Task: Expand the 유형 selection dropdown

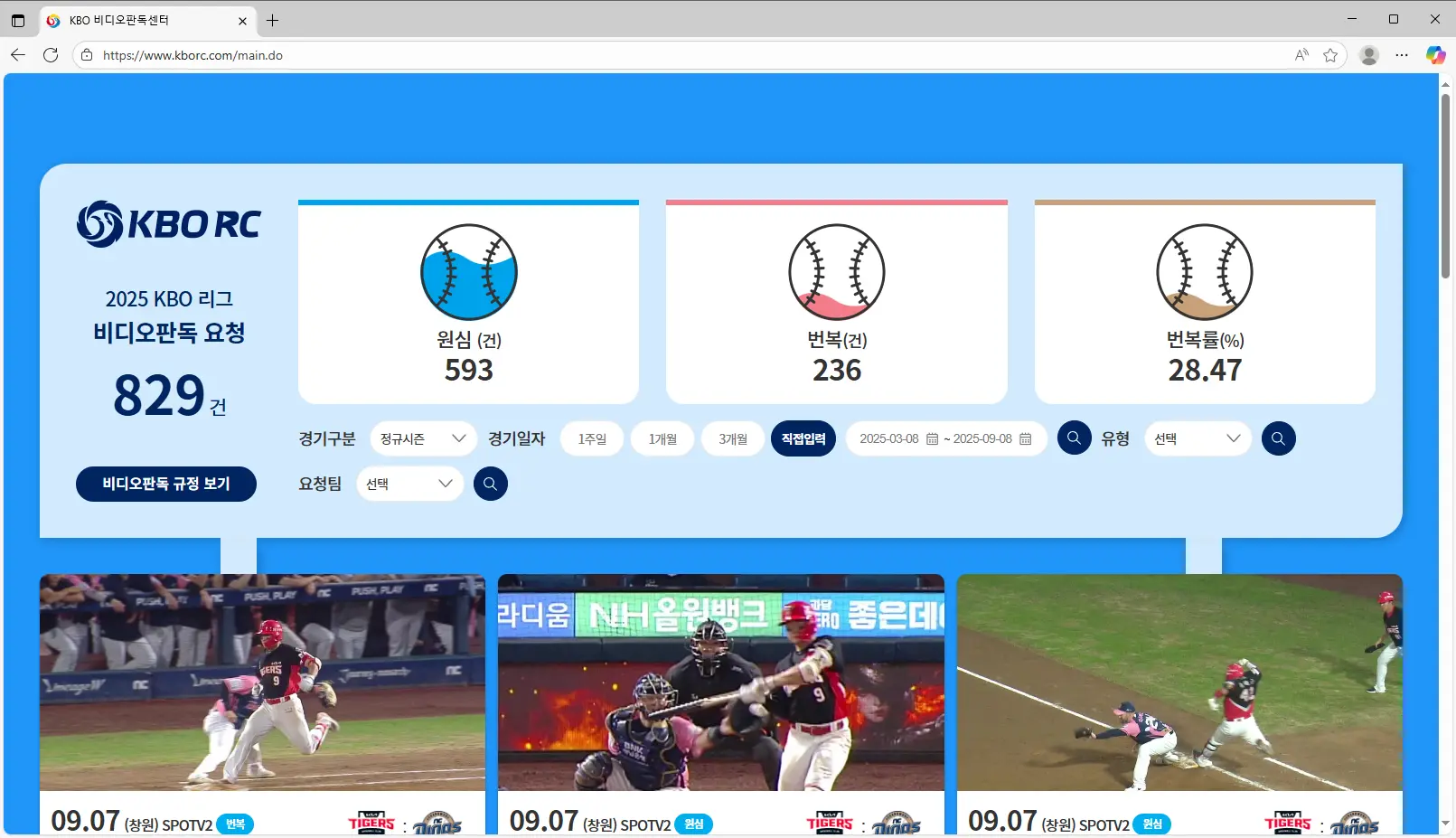Action: [x=1198, y=438]
